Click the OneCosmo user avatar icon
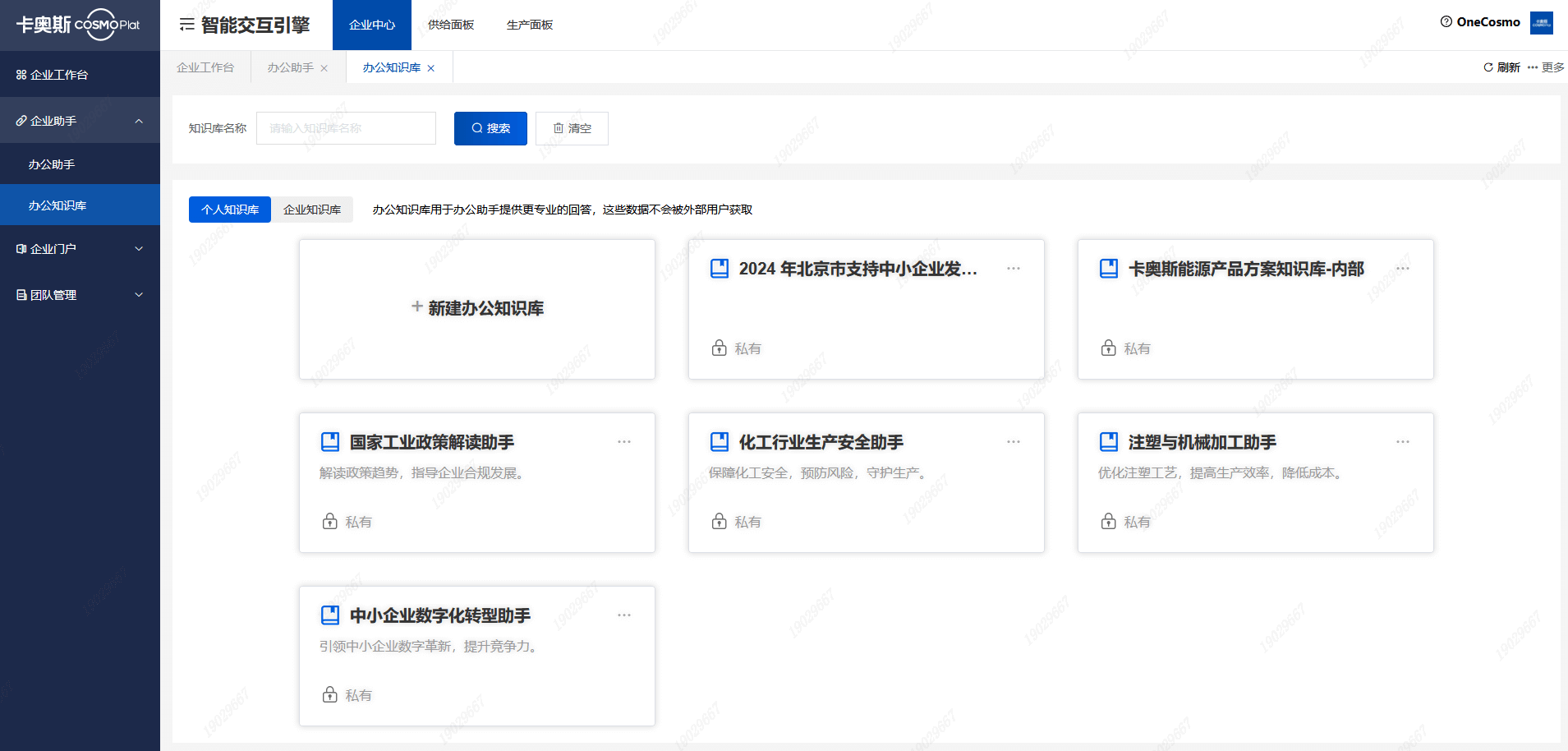The width and height of the screenshot is (1568, 751). click(1542, 23)
